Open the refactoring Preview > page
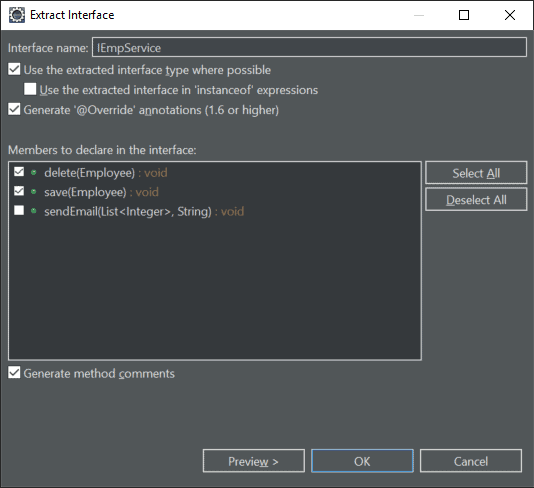The width and height of the screenshot is (534, 488). pyautogui.click(x=254, y=461)
